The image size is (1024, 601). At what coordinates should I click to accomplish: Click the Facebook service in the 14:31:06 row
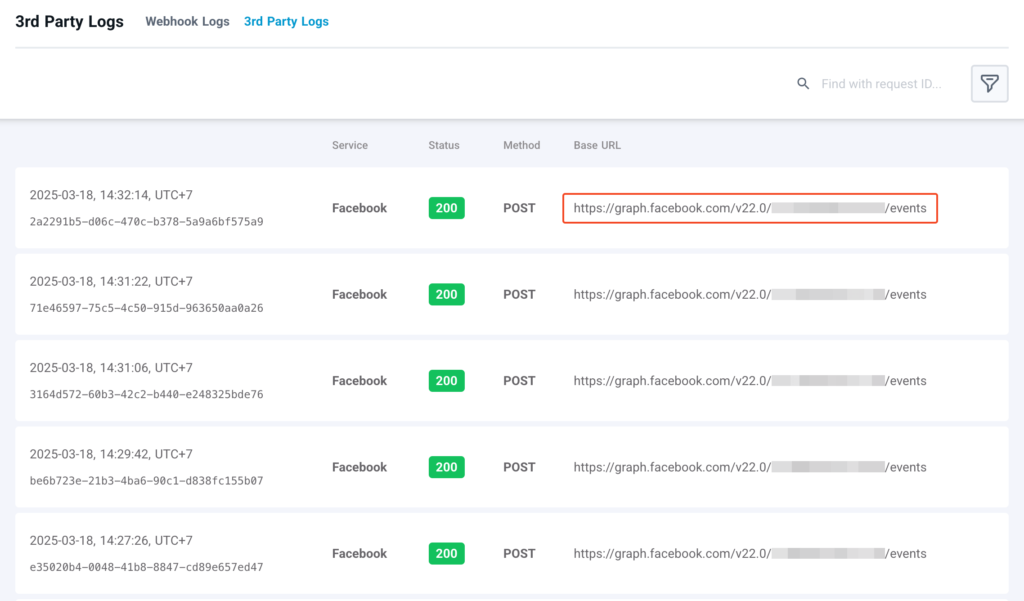(359, 380)
